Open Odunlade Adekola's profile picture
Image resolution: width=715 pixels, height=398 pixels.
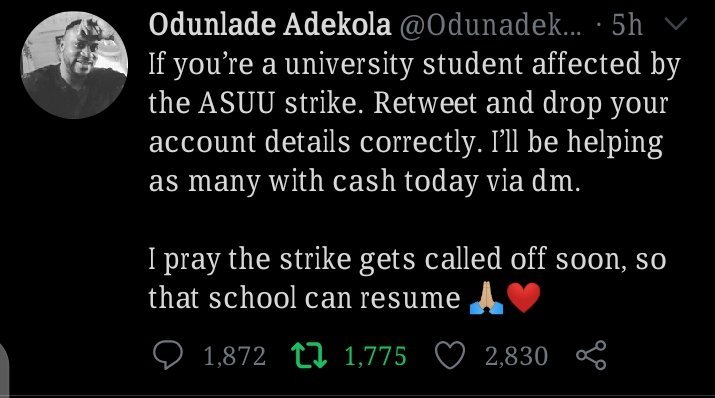(74, 65)
